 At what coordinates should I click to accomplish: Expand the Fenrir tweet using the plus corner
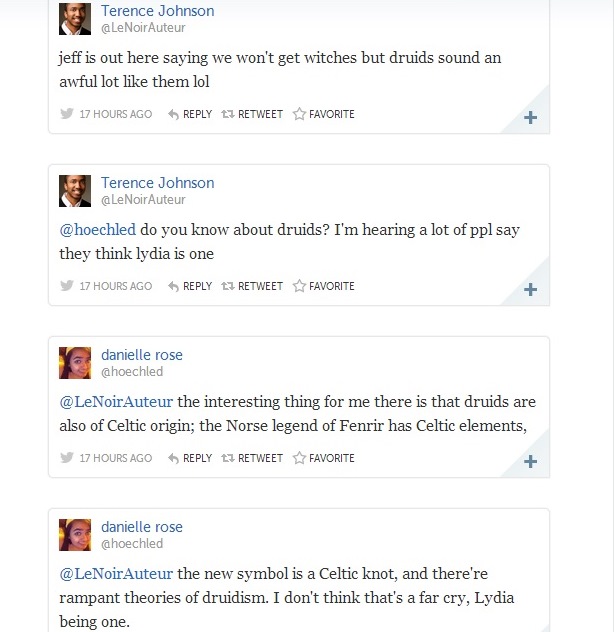(530, 462)
